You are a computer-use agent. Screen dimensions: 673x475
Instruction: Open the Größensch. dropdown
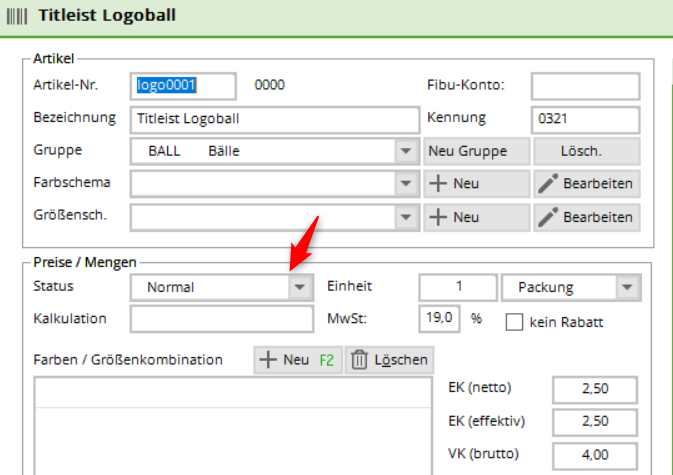coord(275,217)
